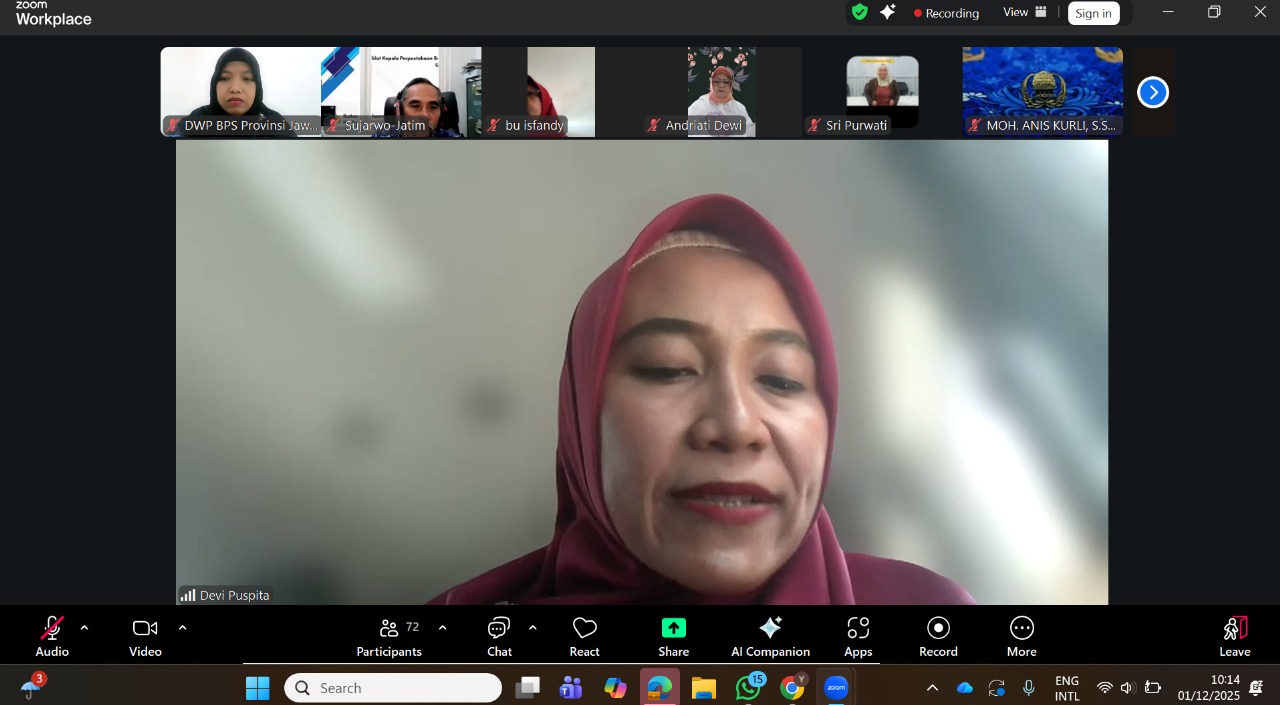Expand the Participants options arrow
The width and height of the screenshot is (1280, 705).
point(442,628)
